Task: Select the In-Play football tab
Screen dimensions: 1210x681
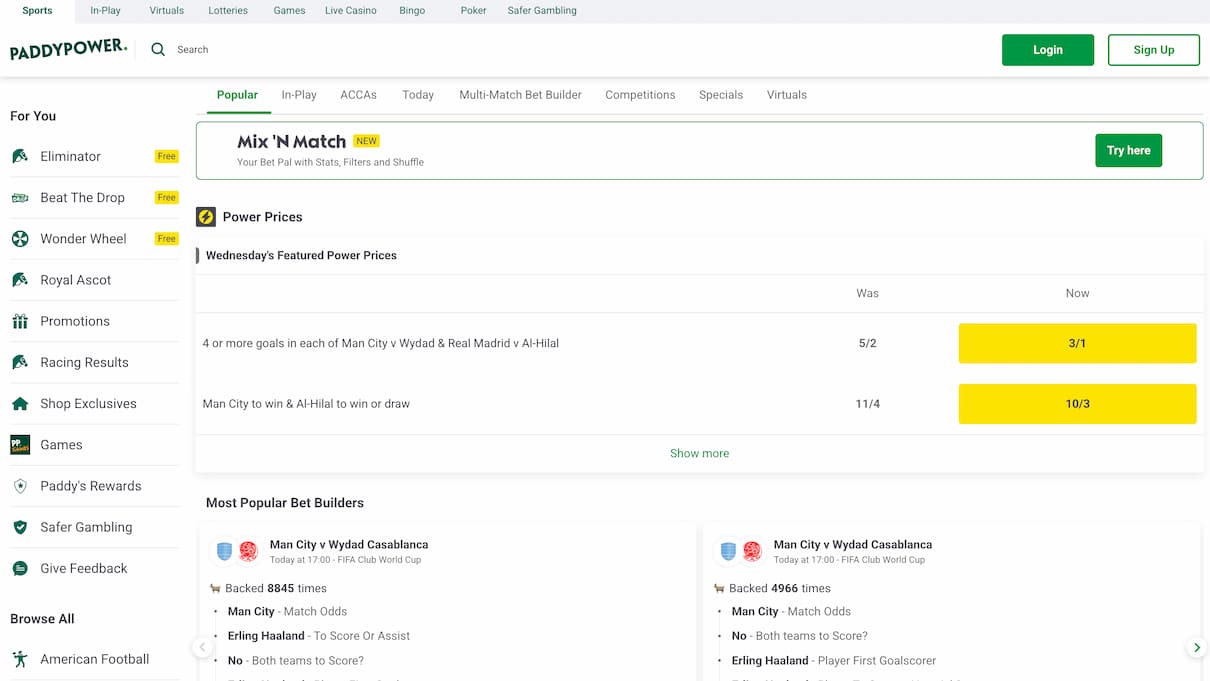Action: coord(299,95)
